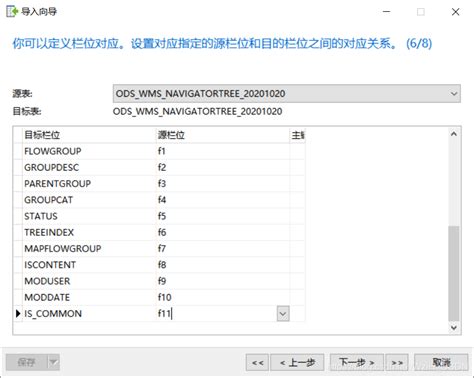Screen dimensions: 474x378
Task: Go to first step with << button
Action: point(257,362)
